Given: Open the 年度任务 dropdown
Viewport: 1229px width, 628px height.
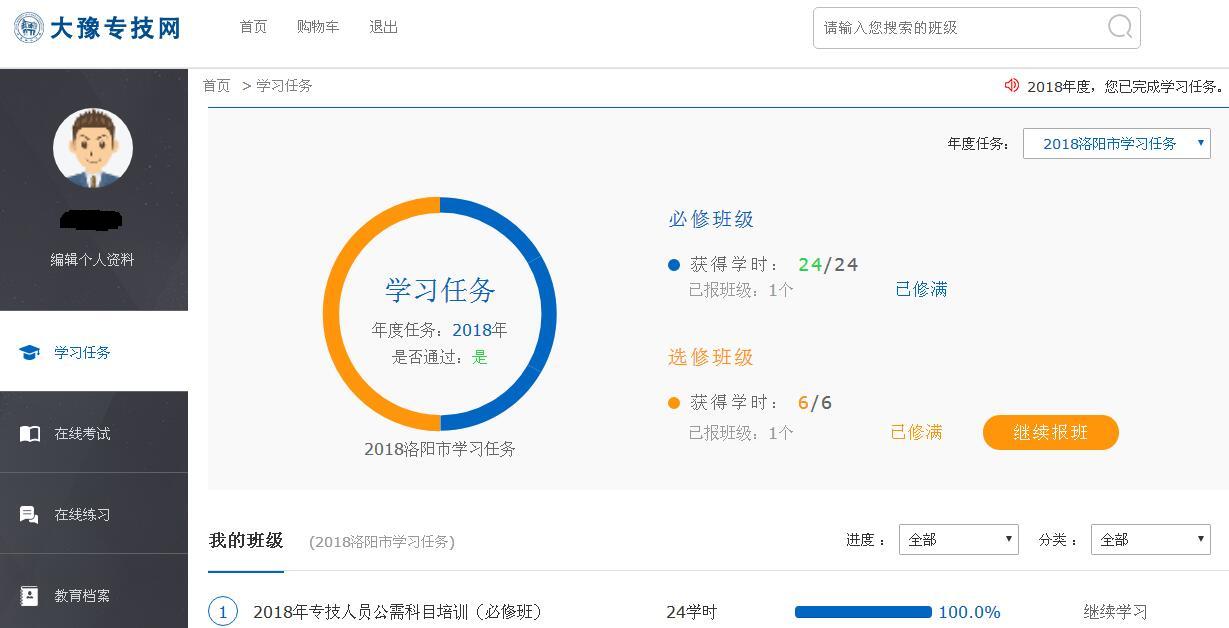Looking at the screenshot, I should [x=1116, y=143].
